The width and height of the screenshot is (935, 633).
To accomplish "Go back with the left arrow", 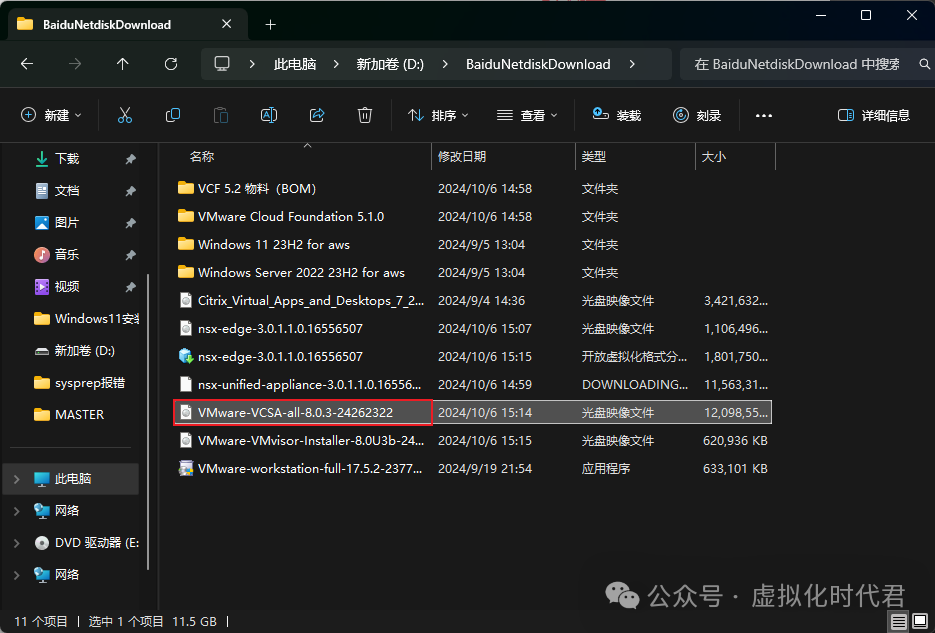I will click(27, 64).
